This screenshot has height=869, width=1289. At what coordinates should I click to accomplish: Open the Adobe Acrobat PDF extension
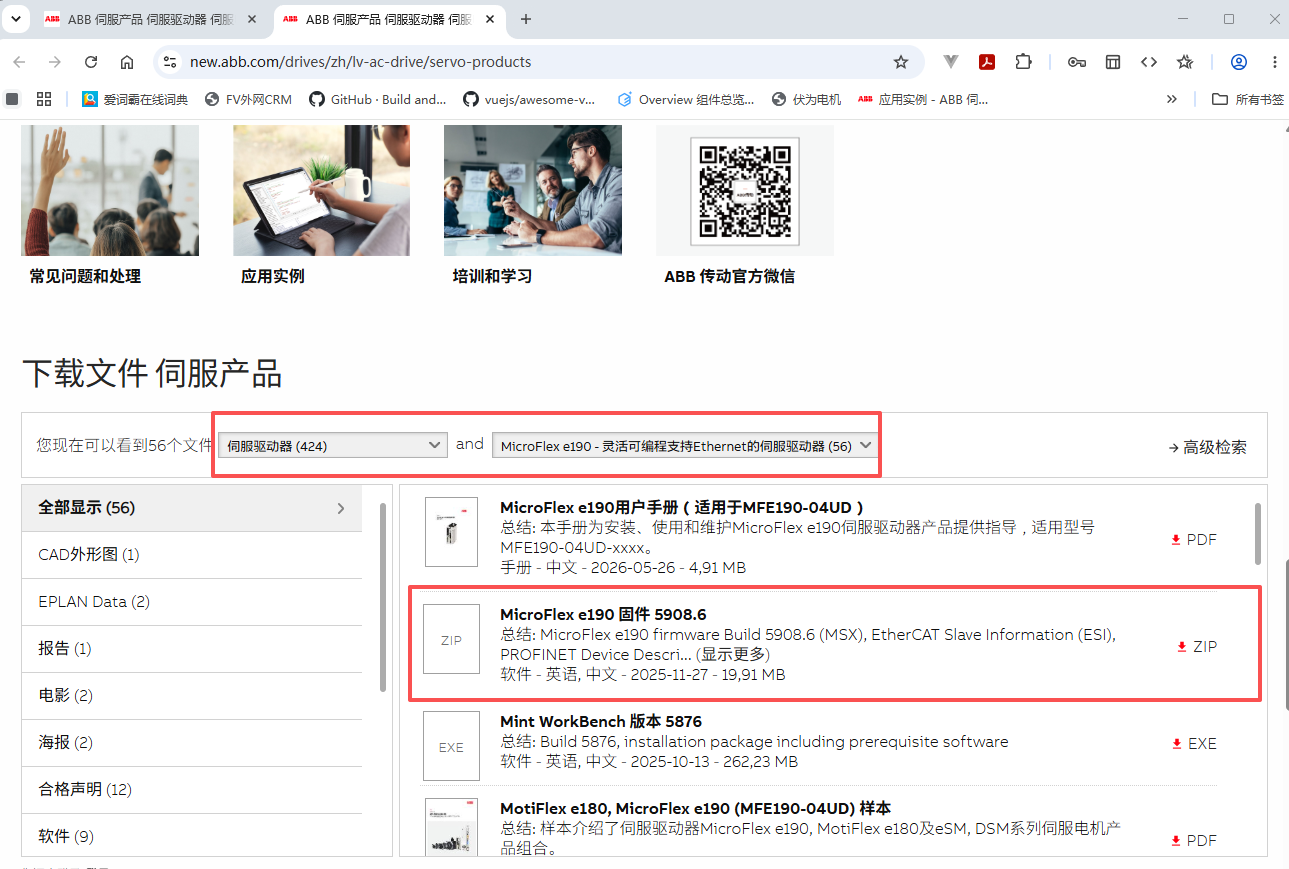(987, 62)
